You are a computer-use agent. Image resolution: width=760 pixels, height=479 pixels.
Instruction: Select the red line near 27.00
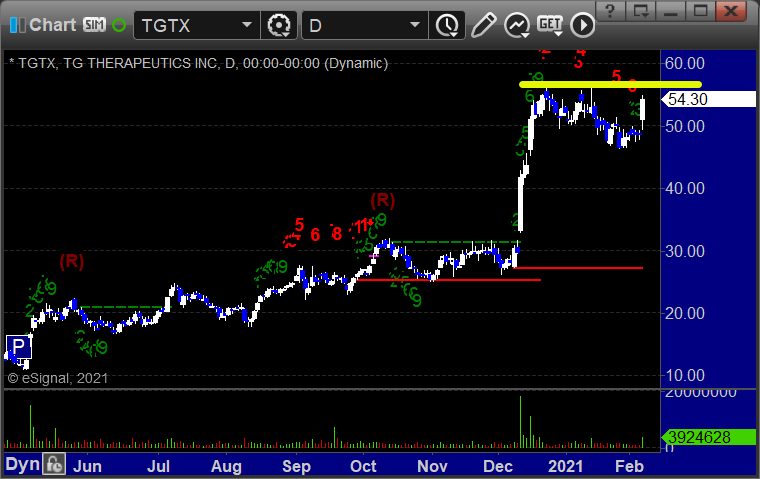(x=578, y=268)
